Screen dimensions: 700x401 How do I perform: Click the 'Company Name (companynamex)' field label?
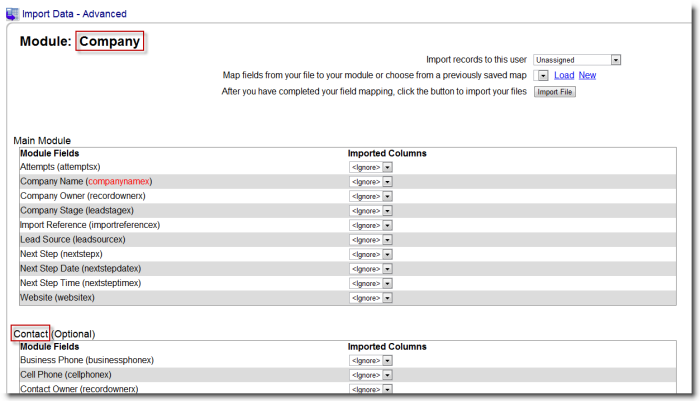pyautogui.click(x=86, y=181)
